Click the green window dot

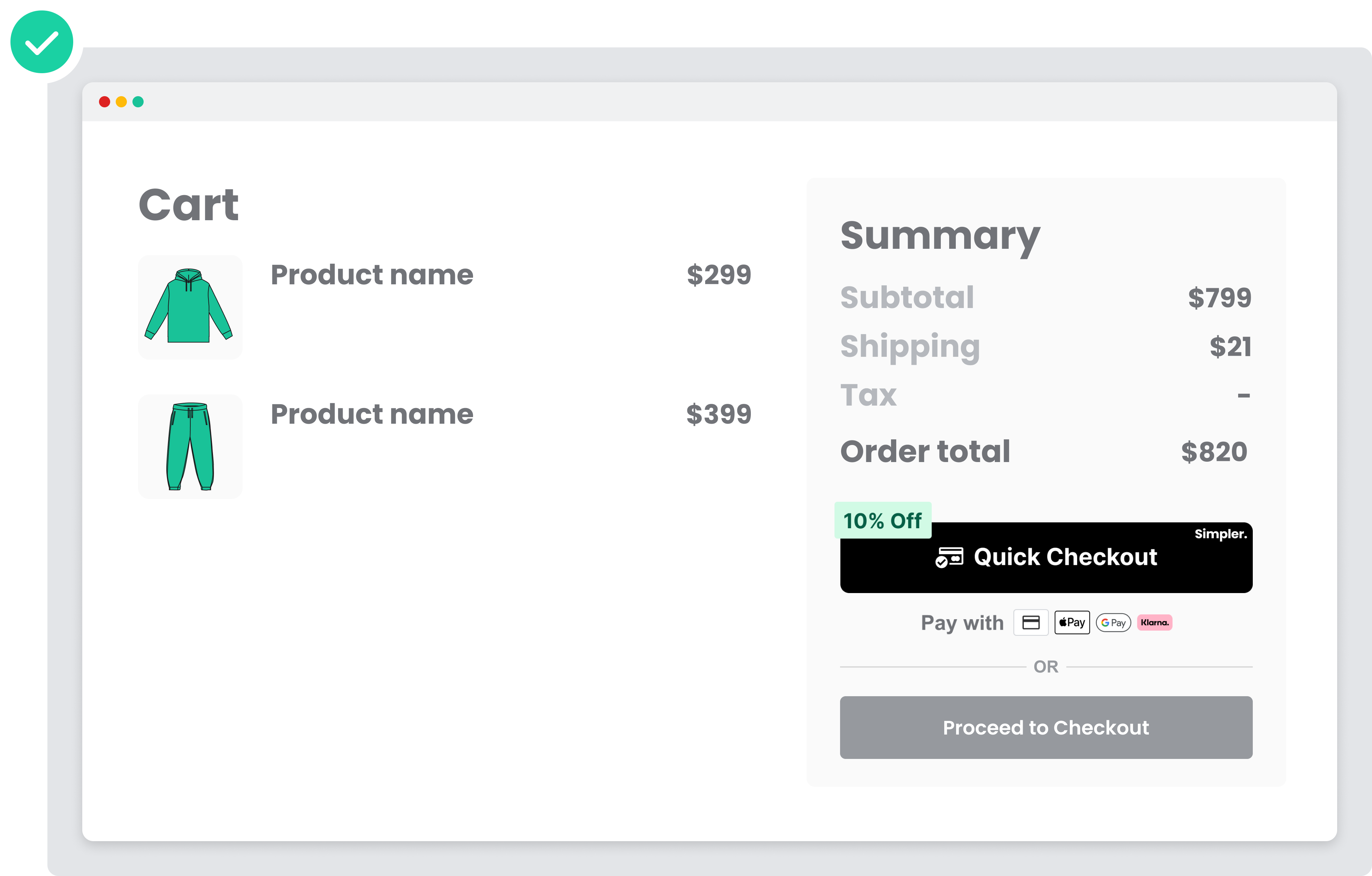click(x=138, y=102)
